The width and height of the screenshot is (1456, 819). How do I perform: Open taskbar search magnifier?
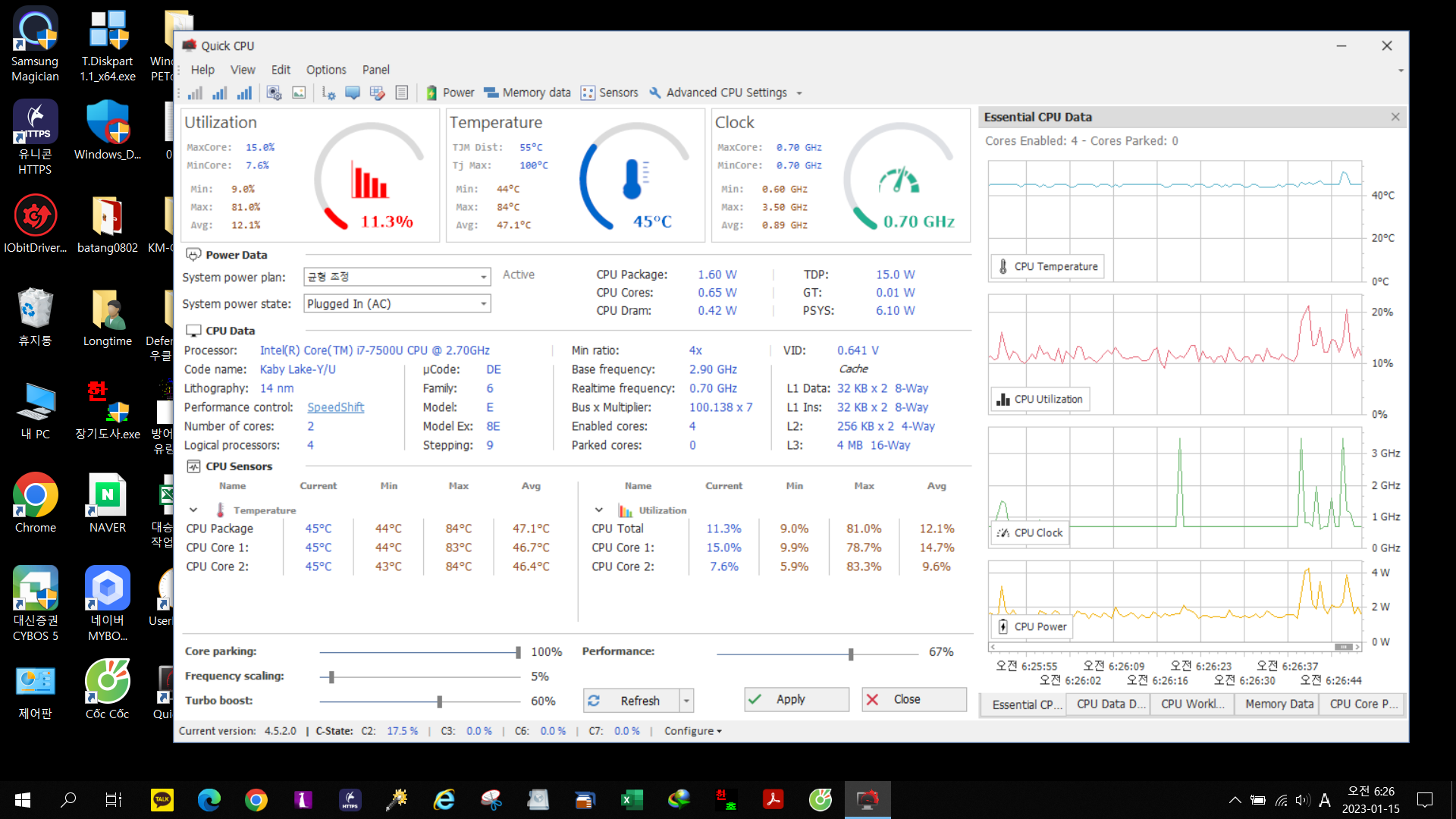[x=68, y=800]
